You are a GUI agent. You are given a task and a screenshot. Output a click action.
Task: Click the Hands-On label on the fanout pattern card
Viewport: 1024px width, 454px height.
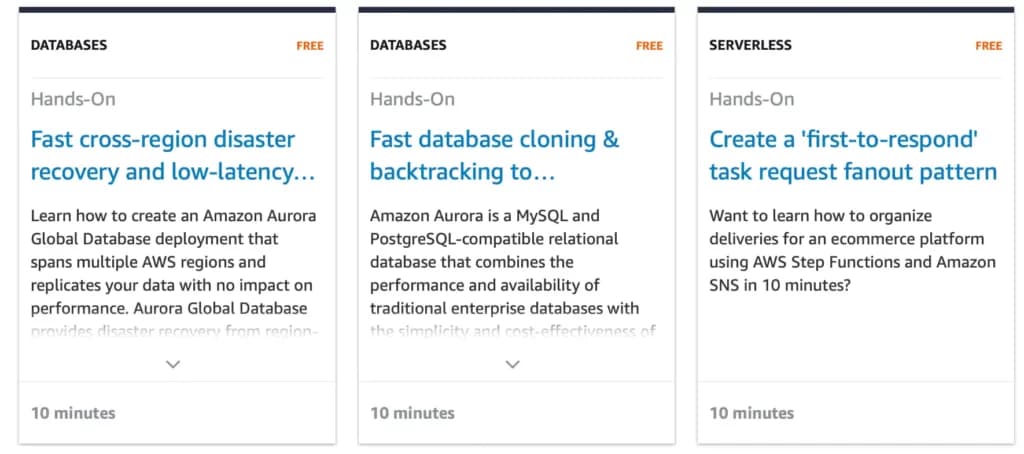pos(752,99)
